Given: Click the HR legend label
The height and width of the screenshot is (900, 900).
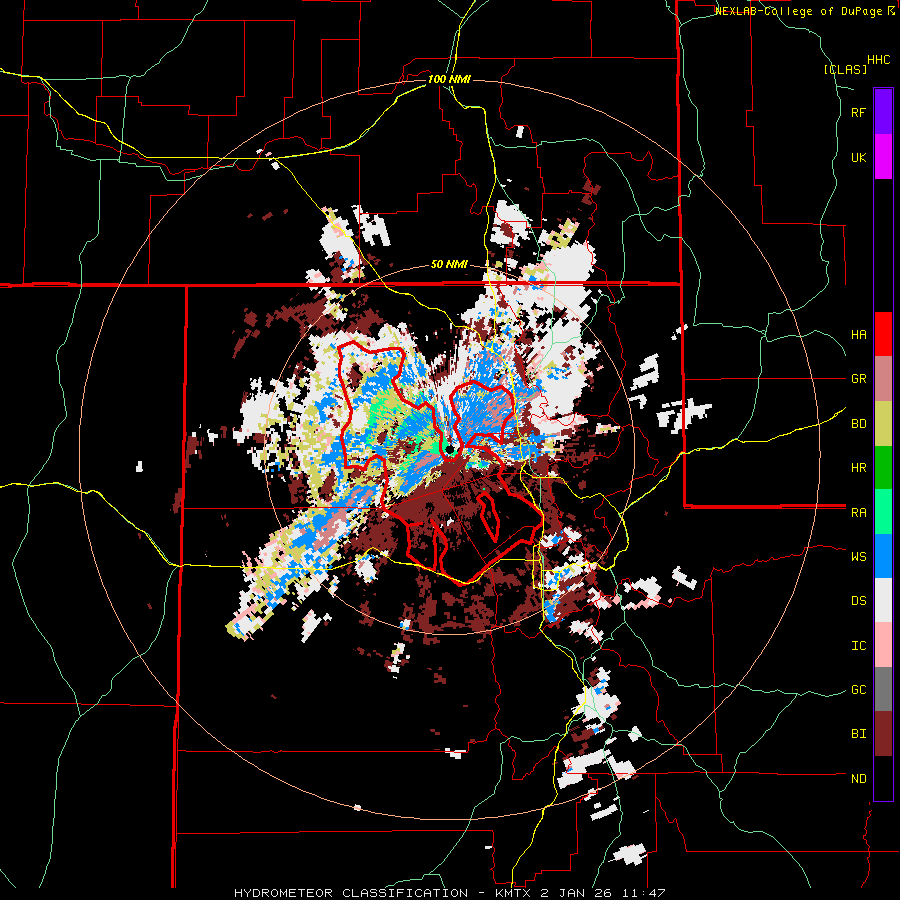Looking at the screenshot, I should [x=858, y=468].
